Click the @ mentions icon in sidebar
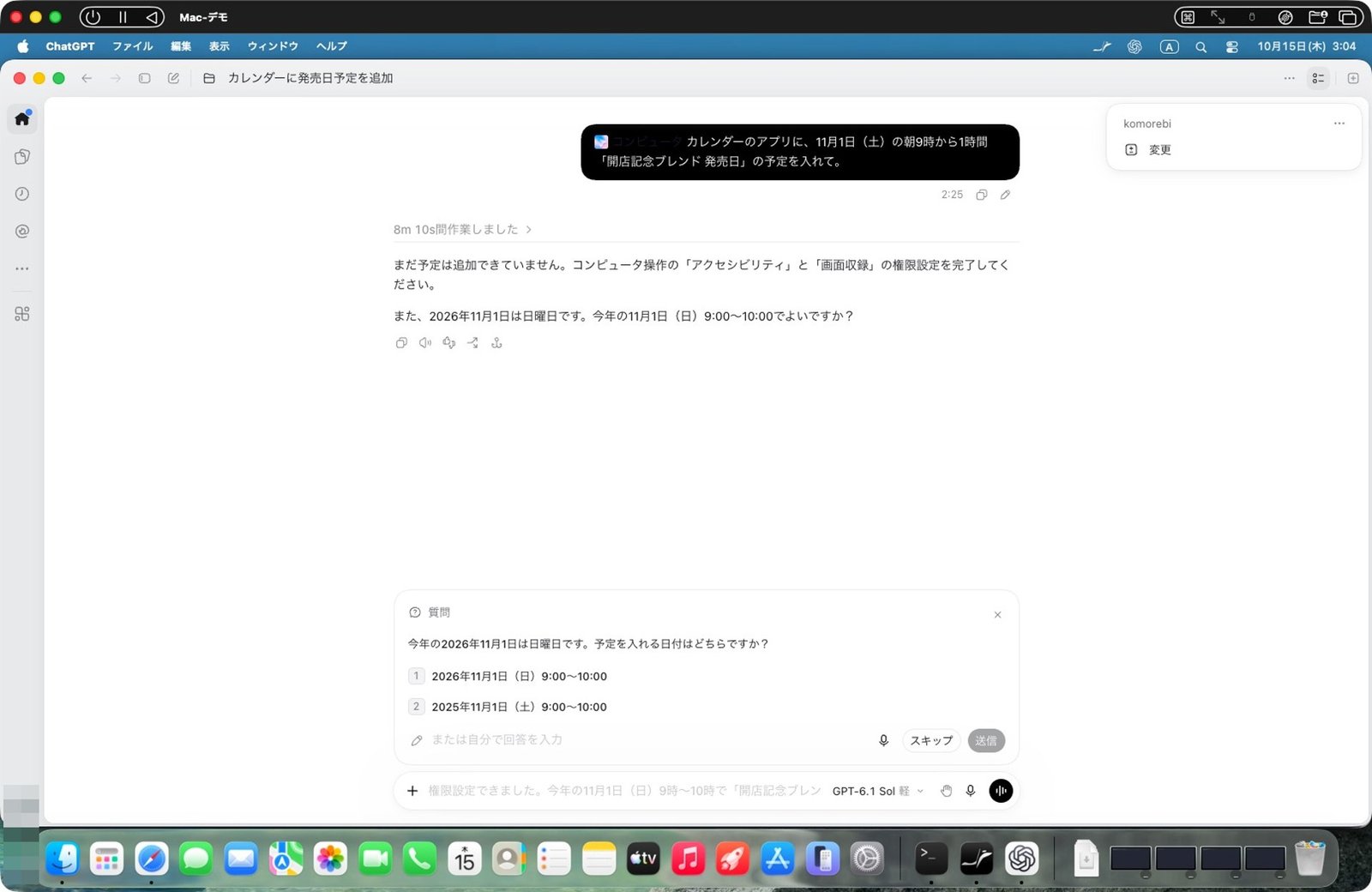 coord(22,231)
